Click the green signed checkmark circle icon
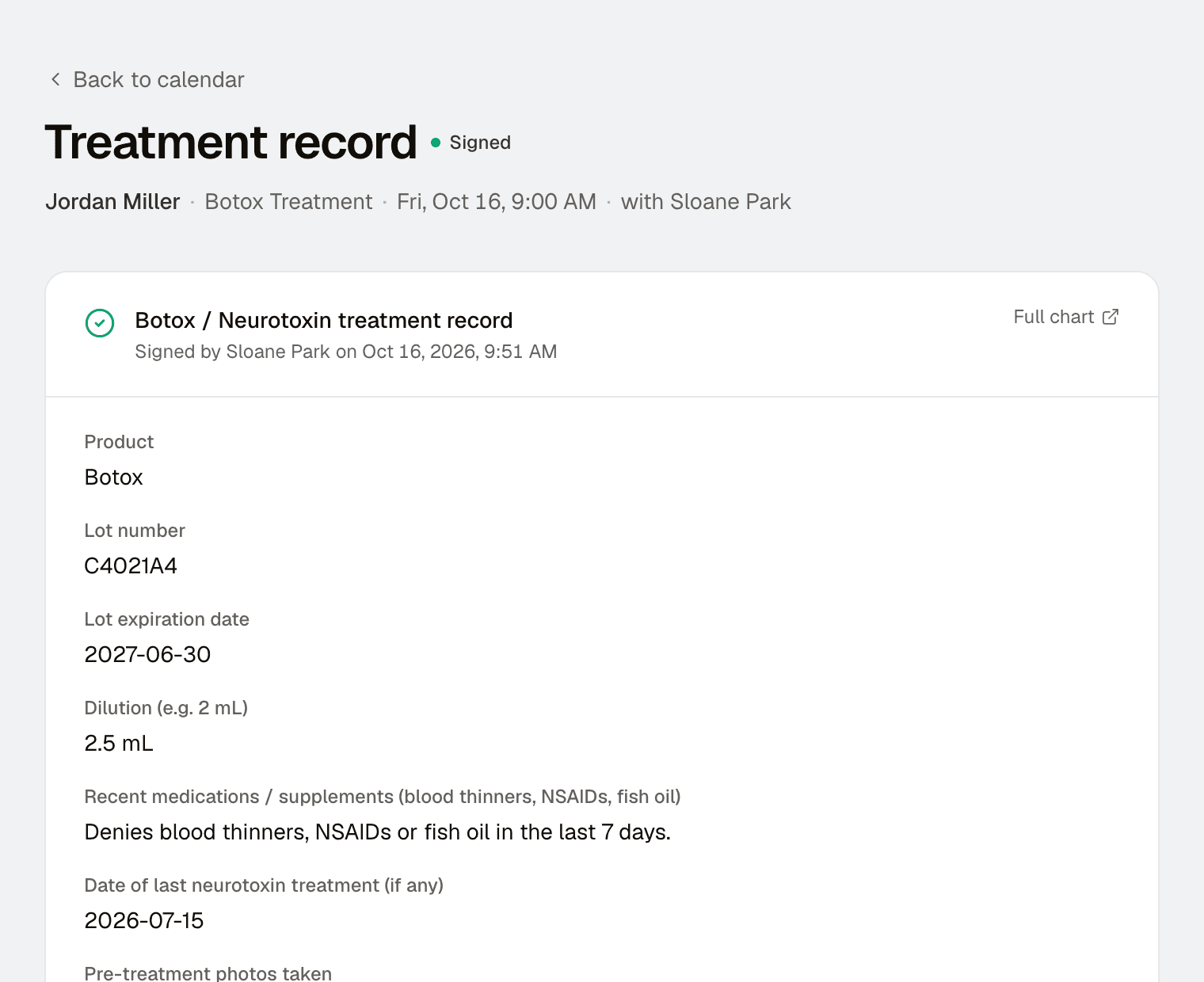 coord(100,323)
